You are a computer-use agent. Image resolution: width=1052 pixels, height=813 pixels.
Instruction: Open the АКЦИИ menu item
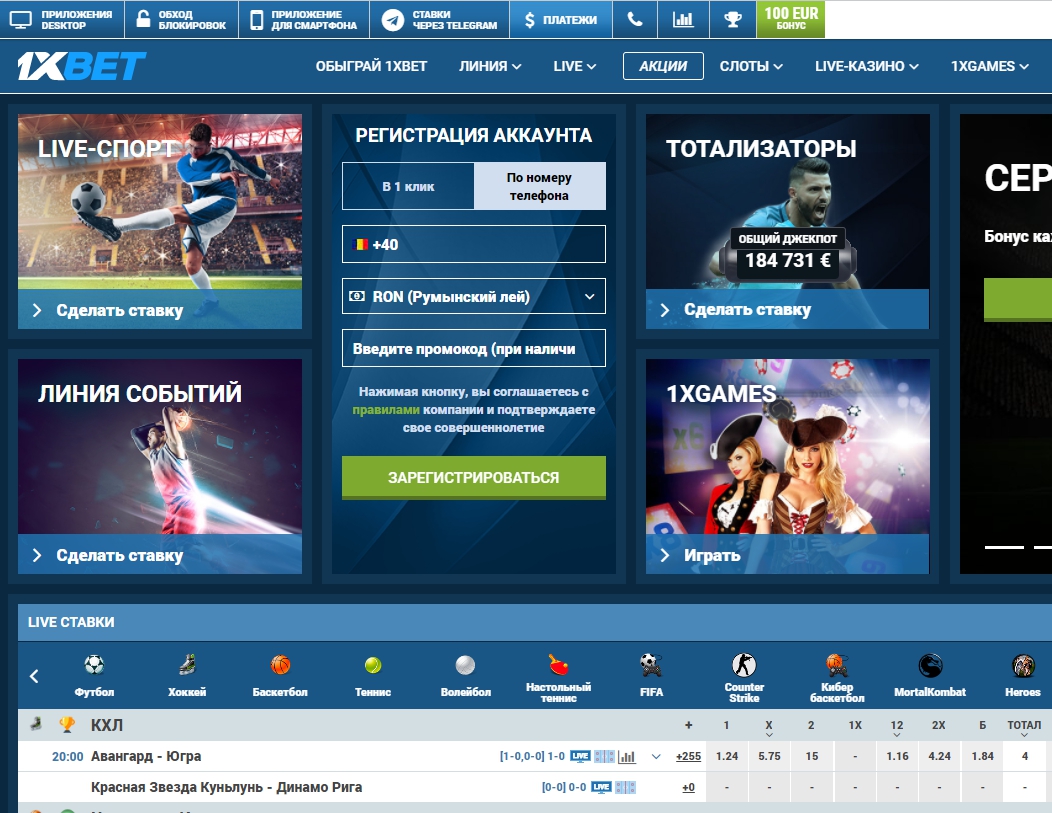tap(663, 66)
